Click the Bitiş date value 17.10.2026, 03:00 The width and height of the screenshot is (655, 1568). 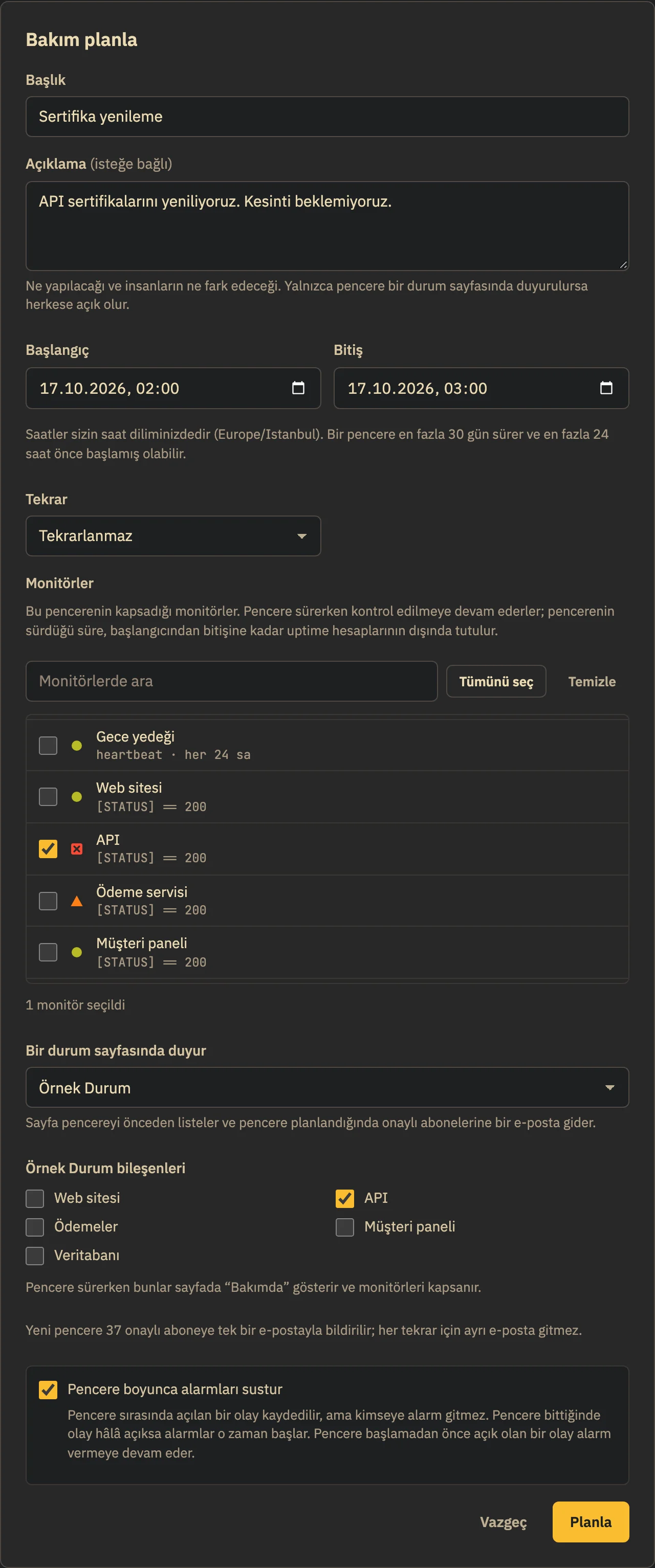click(x=418, y=388)
